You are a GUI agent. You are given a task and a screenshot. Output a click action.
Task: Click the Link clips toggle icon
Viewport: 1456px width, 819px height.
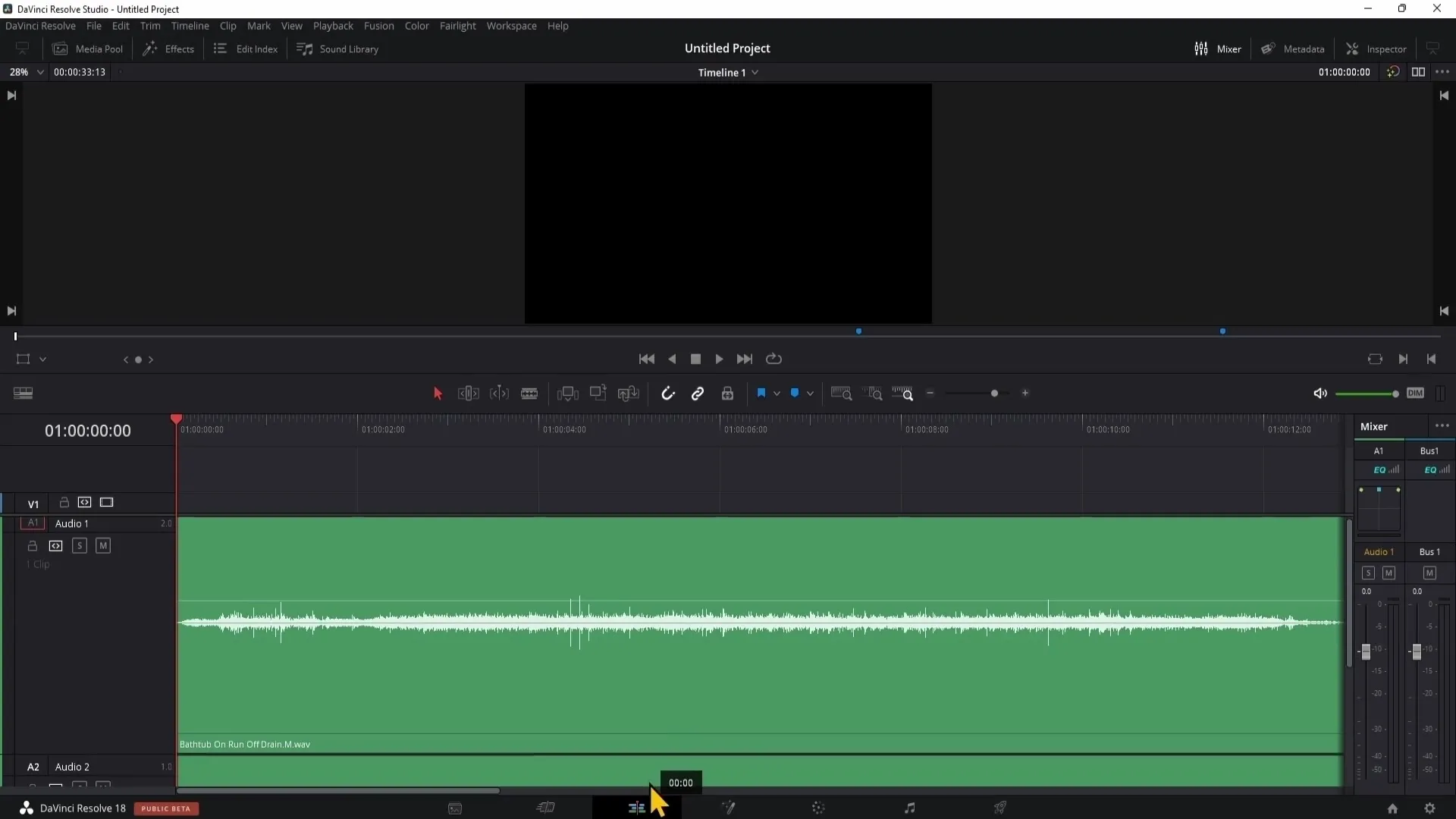coord(697,393)
